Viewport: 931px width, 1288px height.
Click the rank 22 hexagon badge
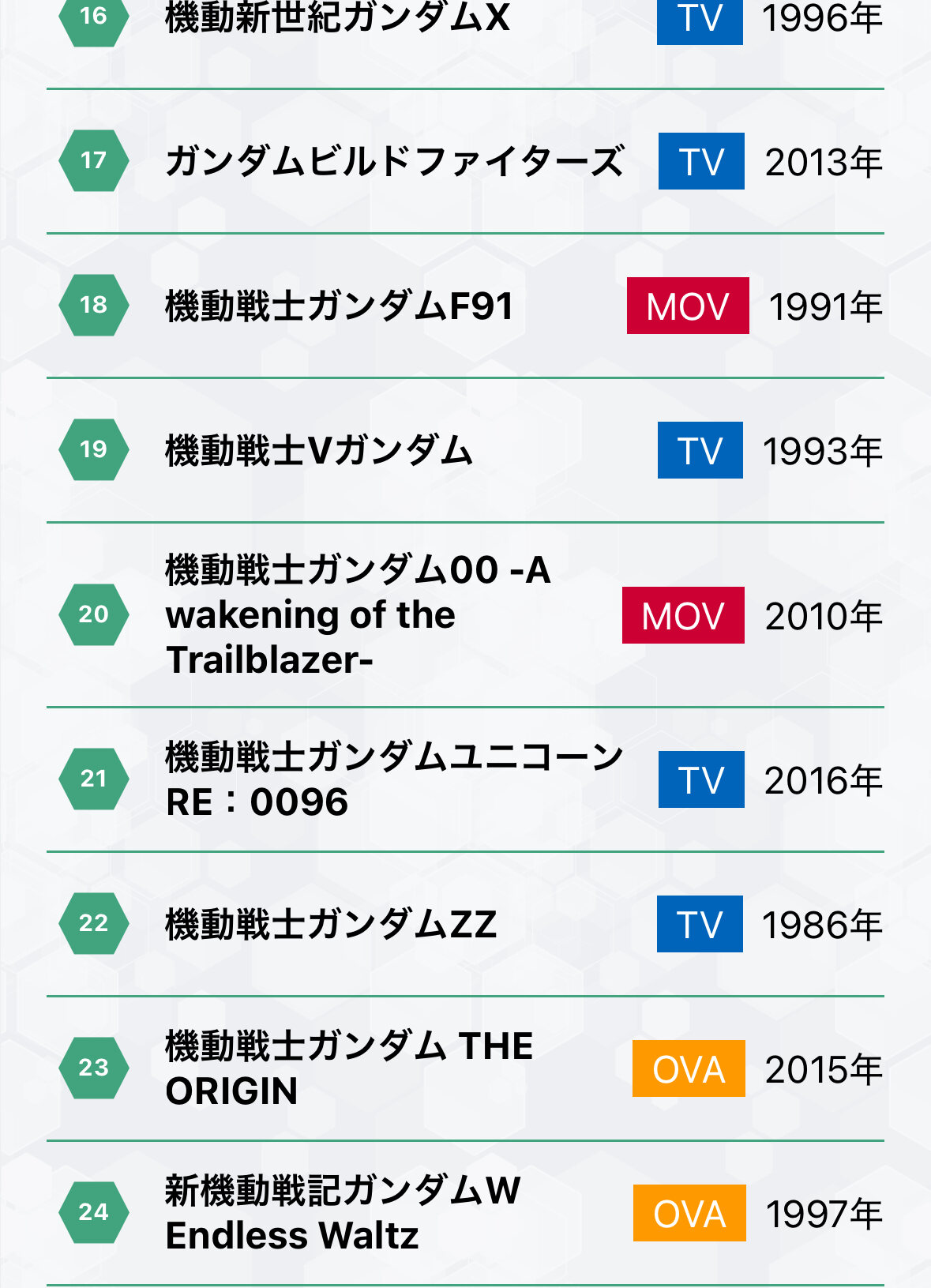(x=93, y=923)
